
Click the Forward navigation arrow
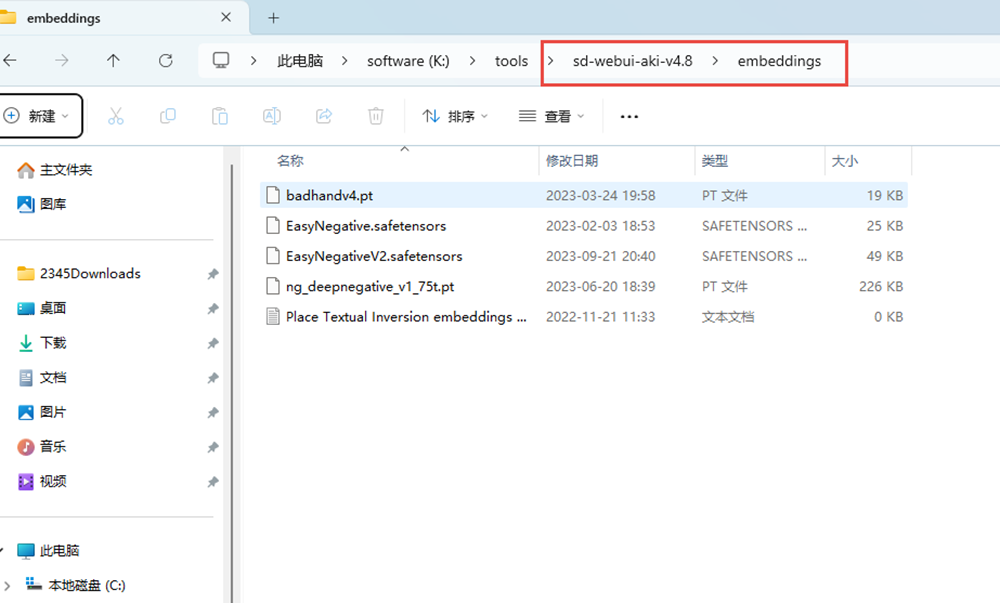(62, 61)
